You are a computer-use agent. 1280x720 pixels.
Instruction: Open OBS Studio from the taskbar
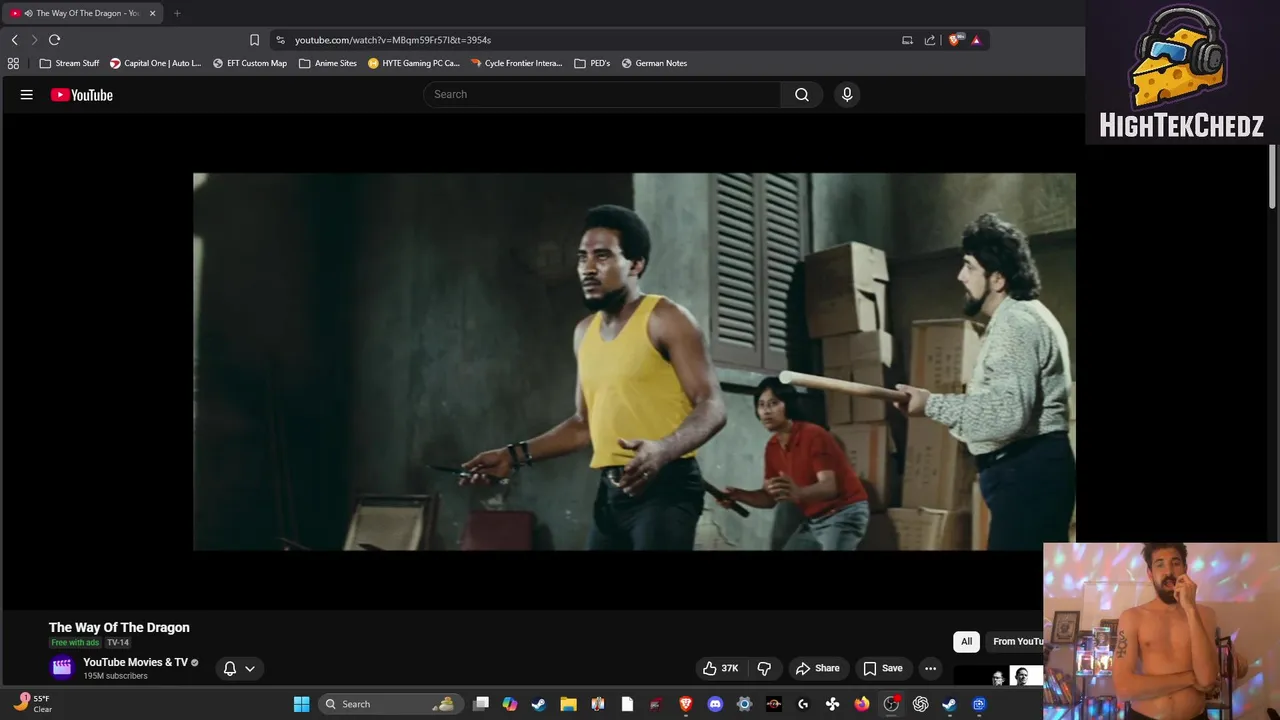point(891,704)
